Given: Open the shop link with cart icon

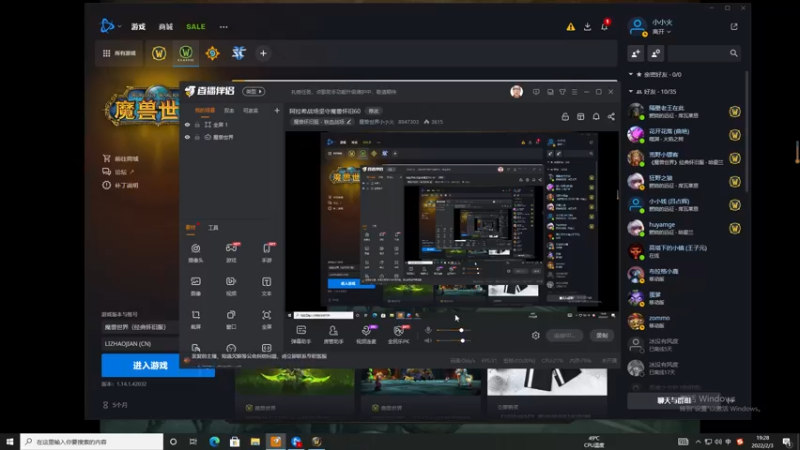Looking at the screenshot, I should (120, 159).
